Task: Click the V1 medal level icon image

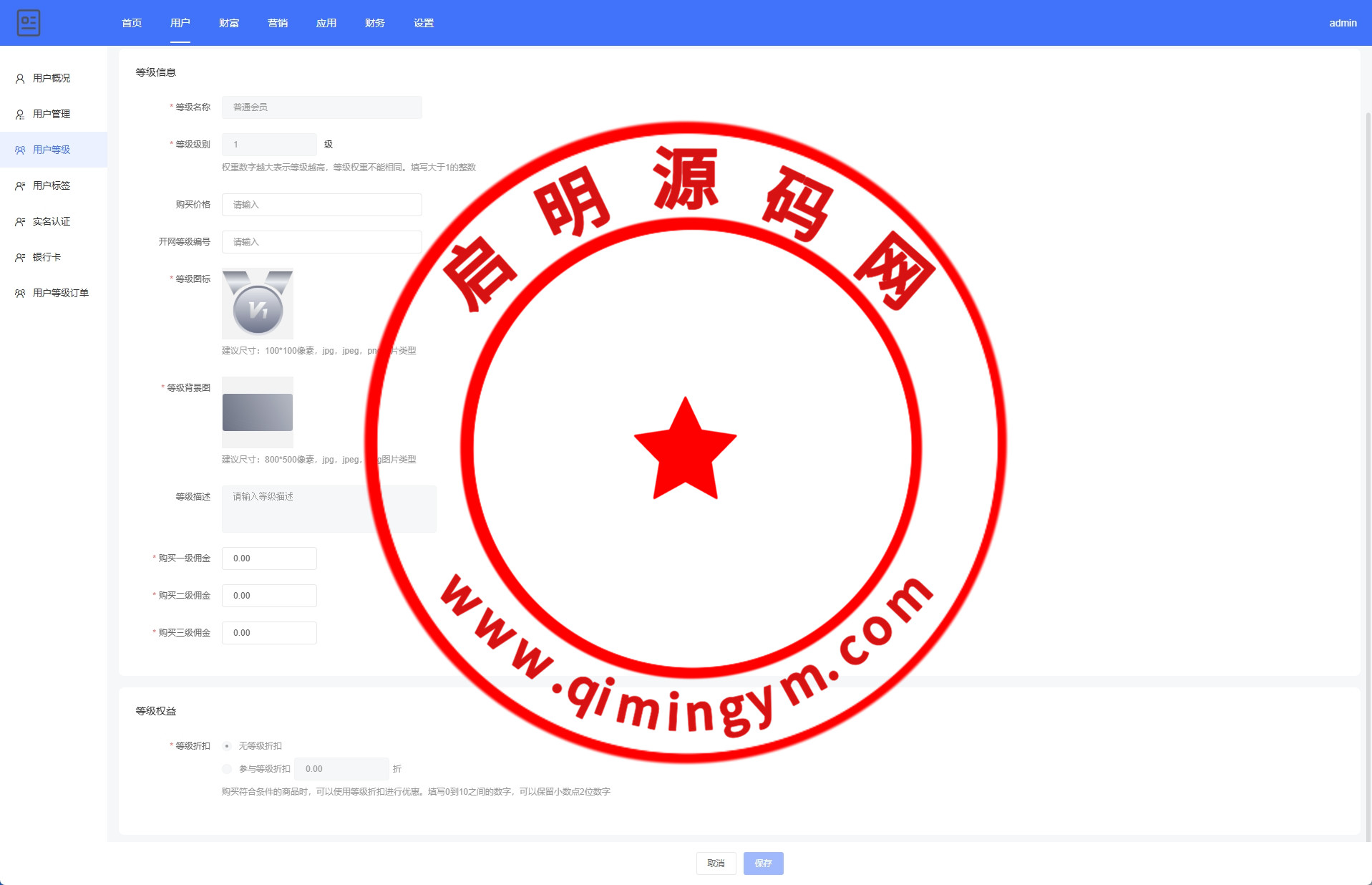Action: pos(258,304)
